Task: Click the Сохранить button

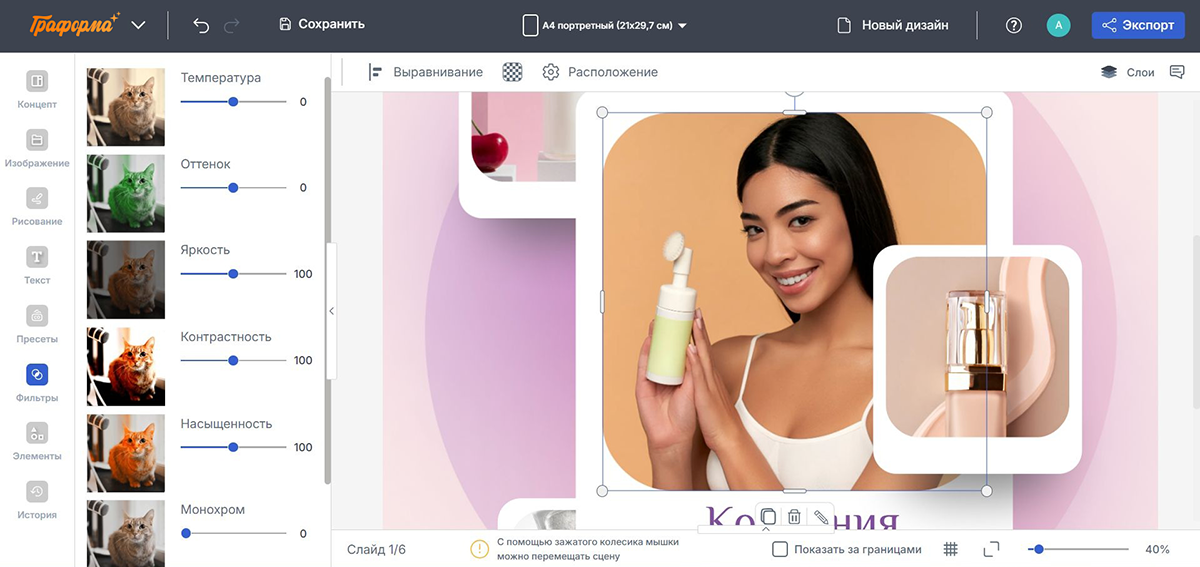Action: [321, 24]
